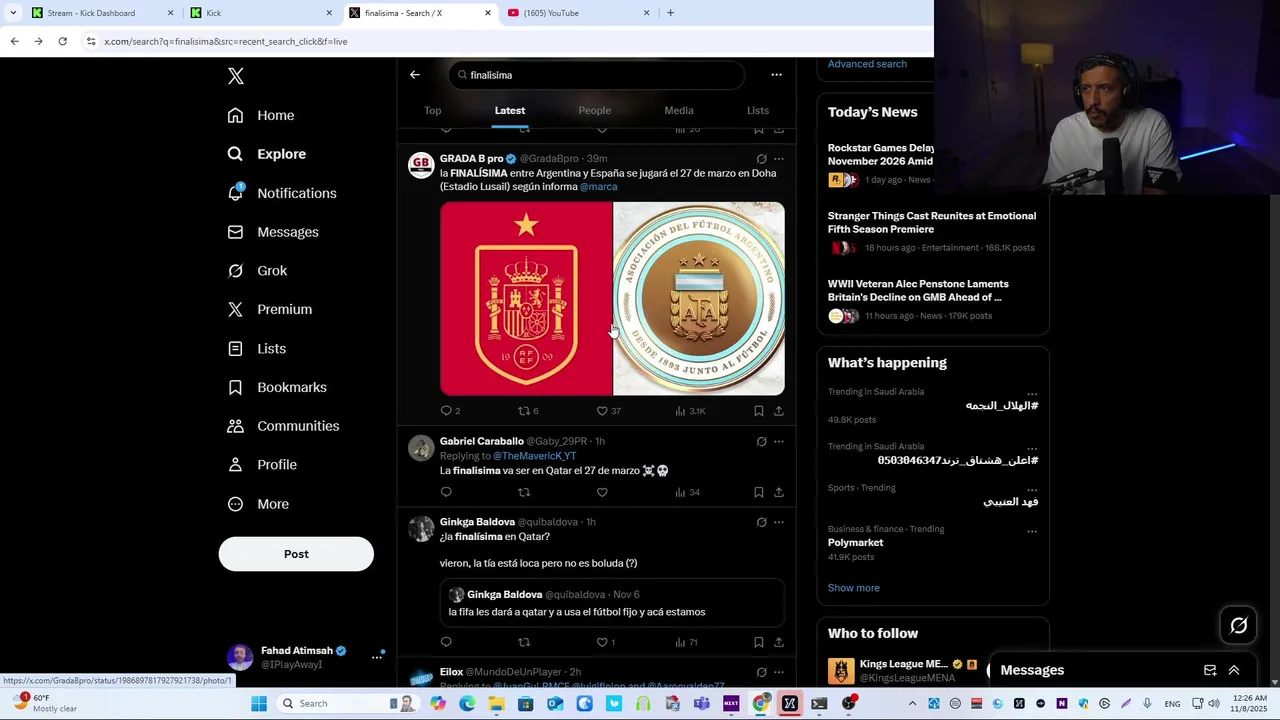Repost Gabriel Caraballo's reply
This screenshot has width=1280, height=720.
click(523, 492)
